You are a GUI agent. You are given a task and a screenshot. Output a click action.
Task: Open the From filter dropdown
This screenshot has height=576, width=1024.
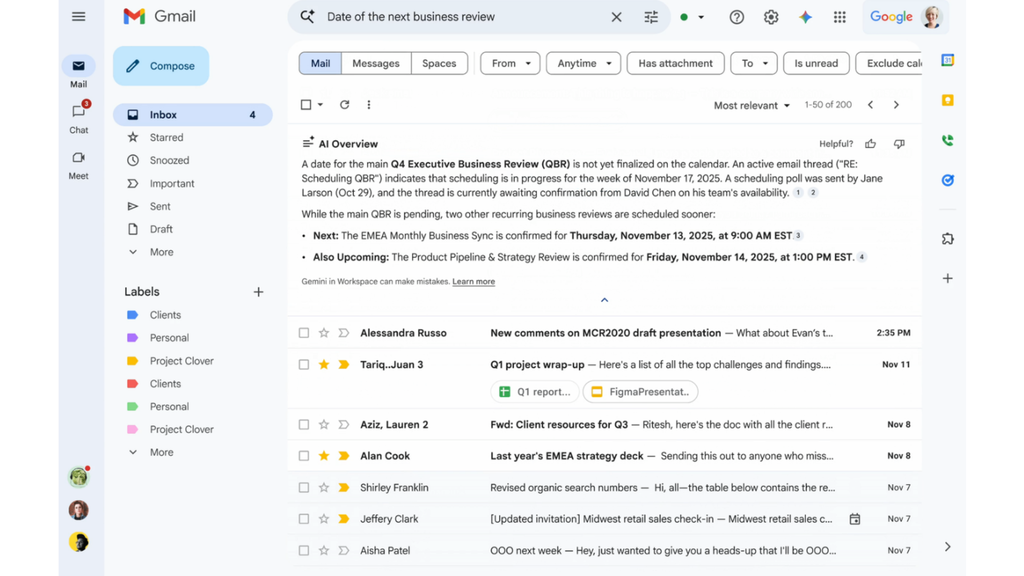click(x=510, y=63)
